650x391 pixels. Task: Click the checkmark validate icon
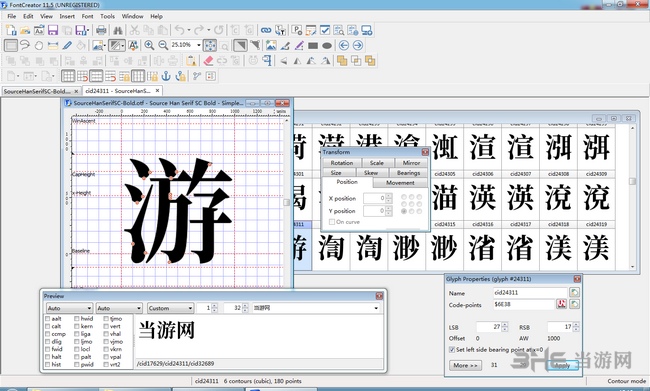[325, 30]
